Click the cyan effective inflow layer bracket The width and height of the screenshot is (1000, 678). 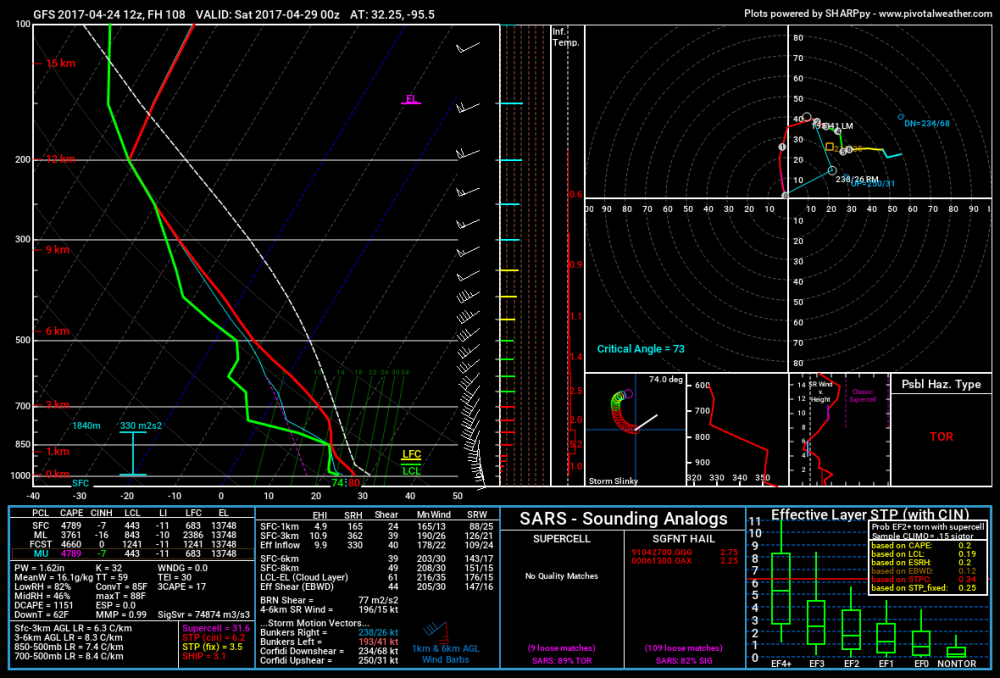pyautogui.click(x=133, y=453)
